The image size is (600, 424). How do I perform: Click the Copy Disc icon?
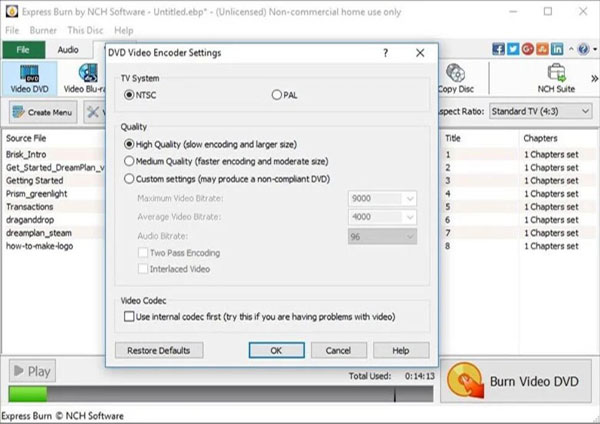[x=456, y=79]
